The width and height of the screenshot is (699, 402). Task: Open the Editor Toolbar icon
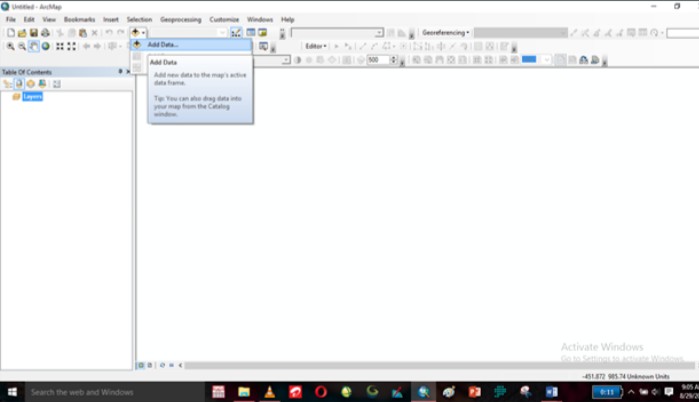pyautogui.click(x=236, y=33)
